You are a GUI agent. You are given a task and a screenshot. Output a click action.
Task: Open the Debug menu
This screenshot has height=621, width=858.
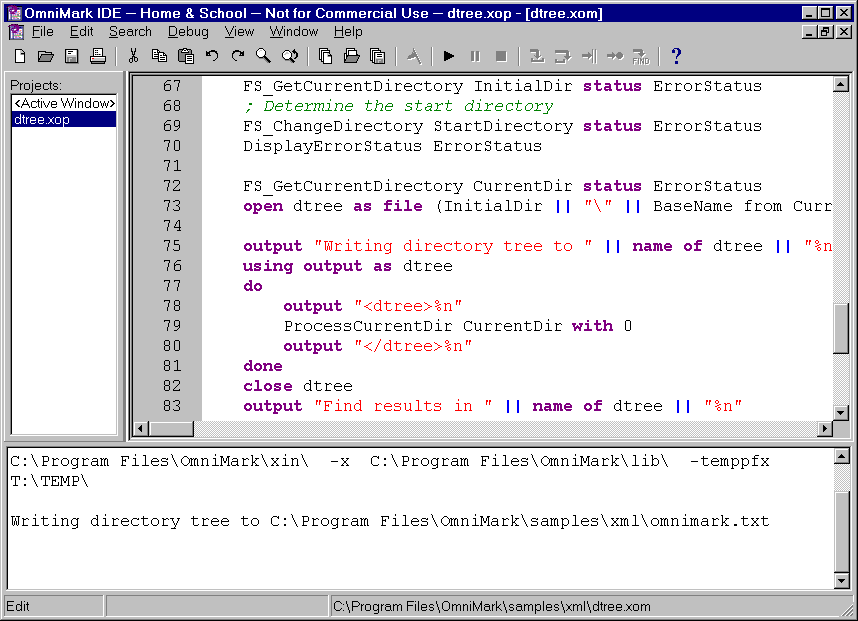point(188,32)
